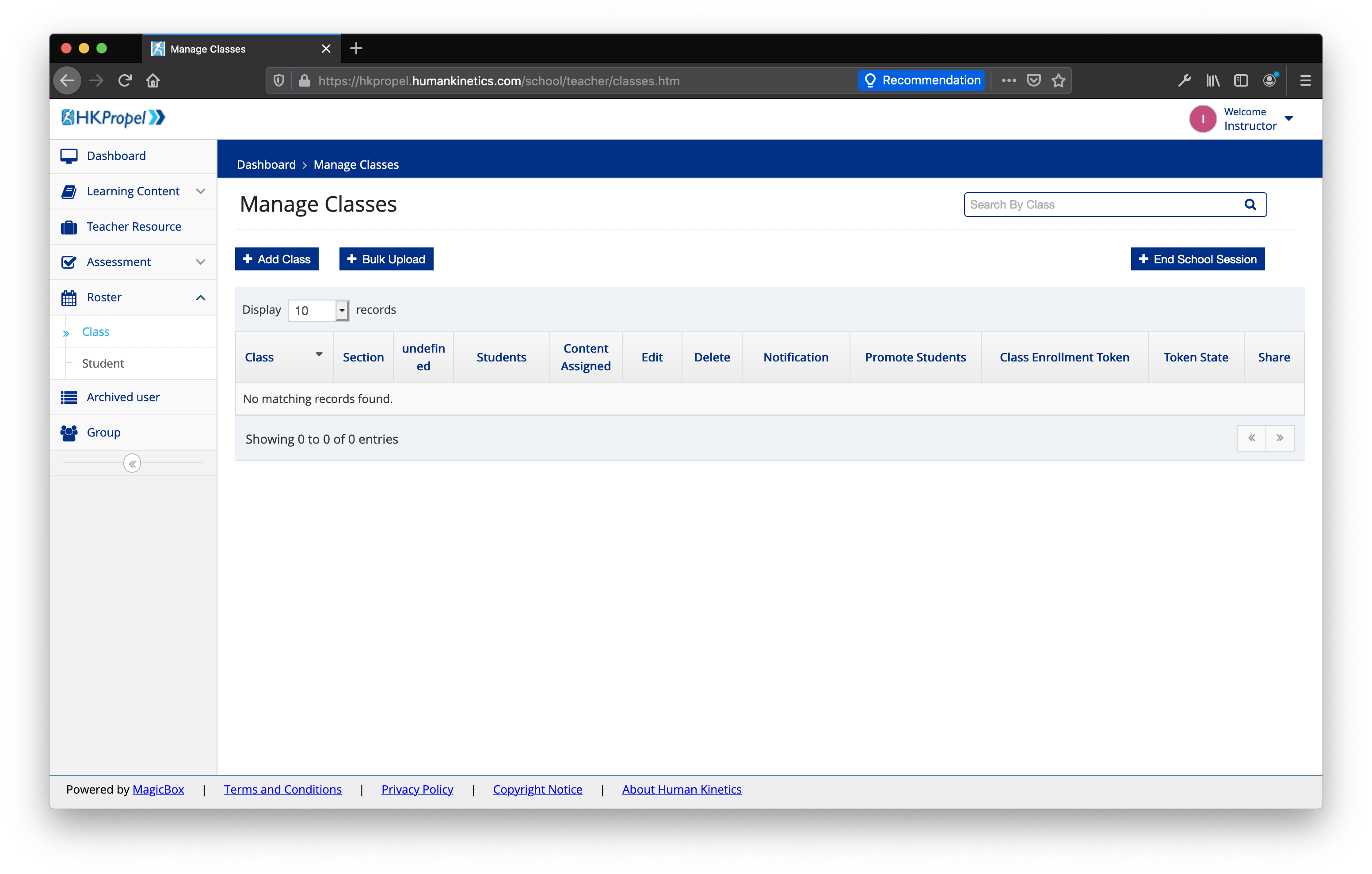Go to next page of entries
1372x874 pixels.
click(x=1280, y=438)
